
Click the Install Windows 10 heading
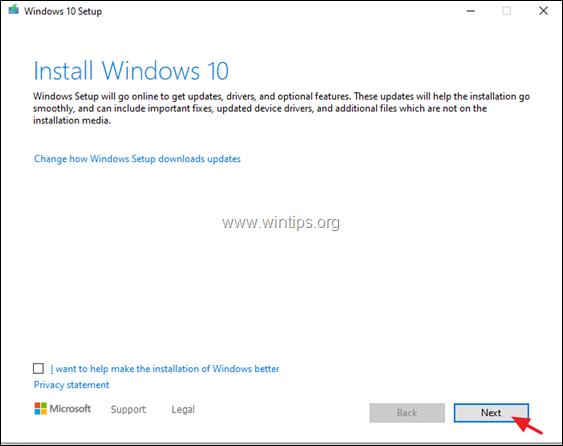click(x=131, y=71)
